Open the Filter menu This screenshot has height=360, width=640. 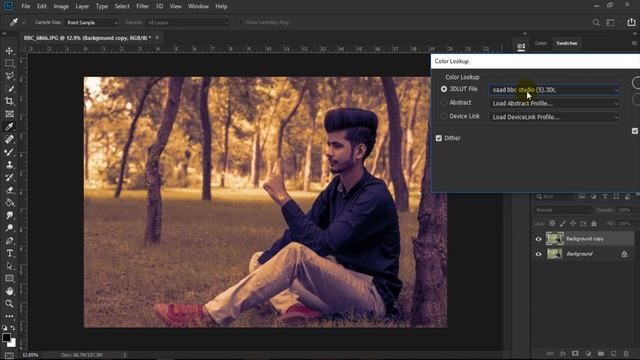point(142,6)
